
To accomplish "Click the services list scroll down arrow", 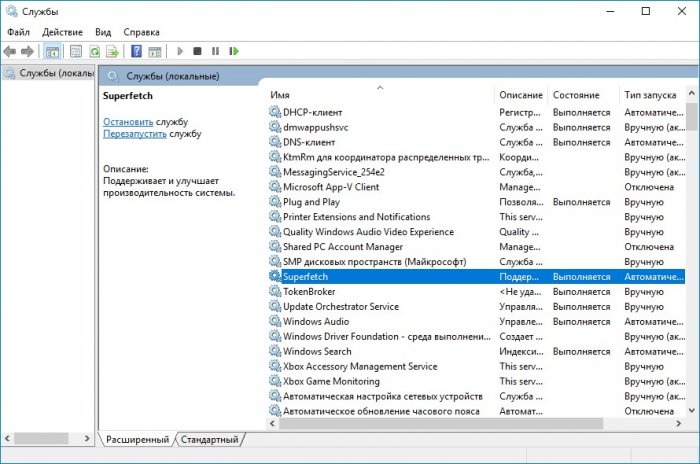I will (692, 410).
